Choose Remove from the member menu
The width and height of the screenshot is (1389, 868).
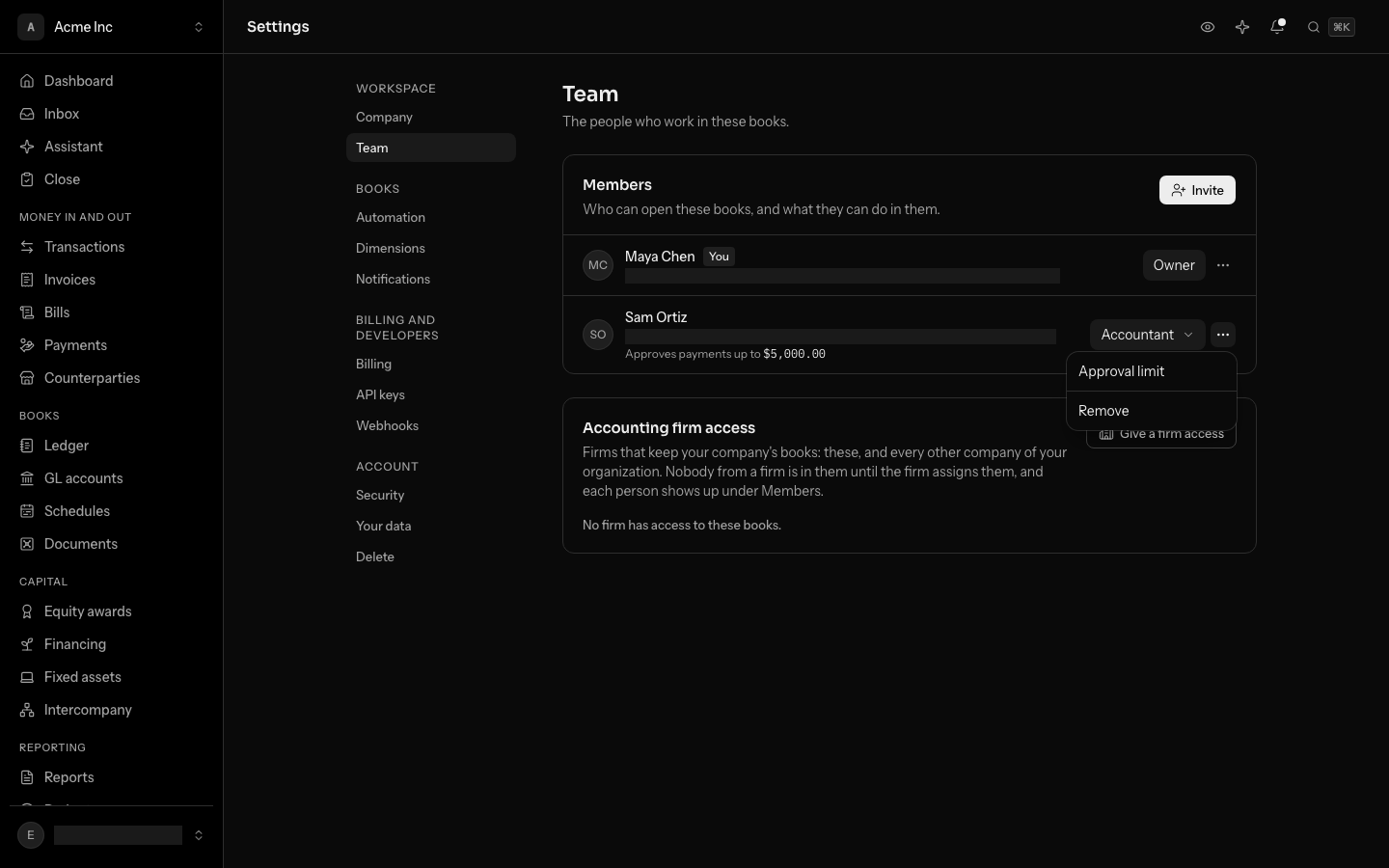pos(1152,411)
